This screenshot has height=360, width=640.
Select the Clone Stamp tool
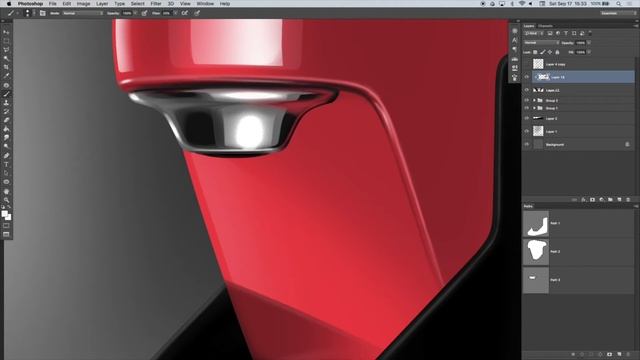(6, 103)
